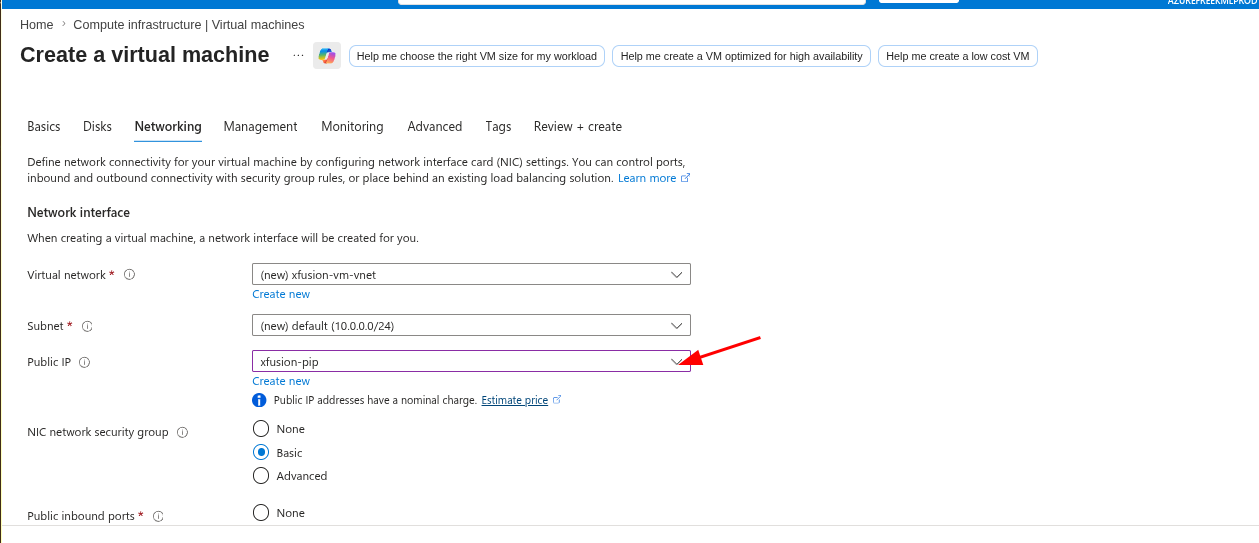Select Advanced network security group option
Viewport: 1259px width, 543px height.
point(261,475)
